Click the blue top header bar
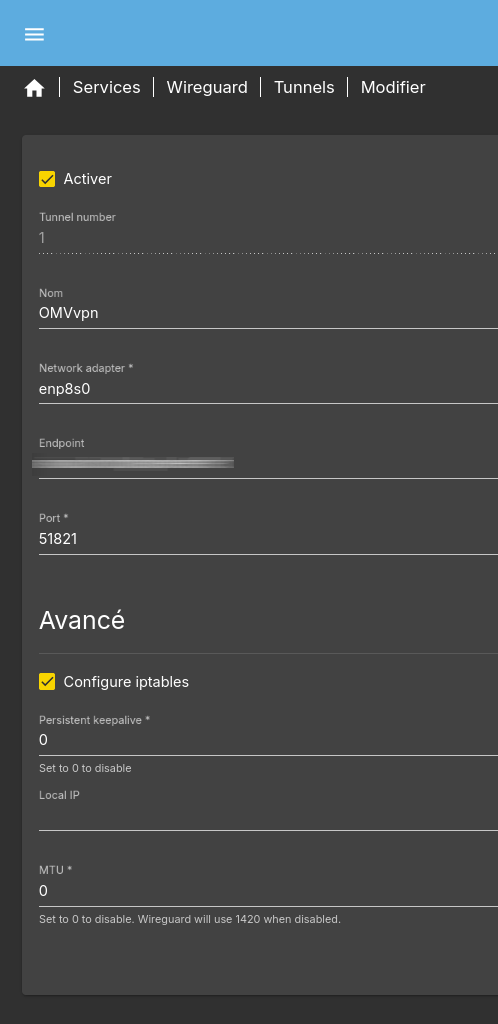Image resolution: width=498 pixels, height=1024 pixels. 249,33
